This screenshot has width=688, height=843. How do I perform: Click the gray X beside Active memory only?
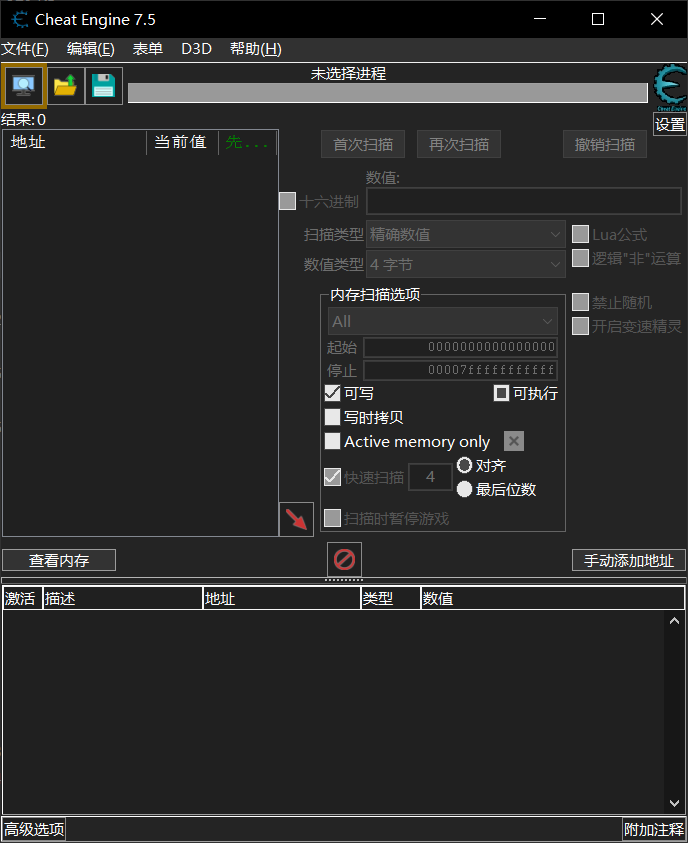pos(514,441)
